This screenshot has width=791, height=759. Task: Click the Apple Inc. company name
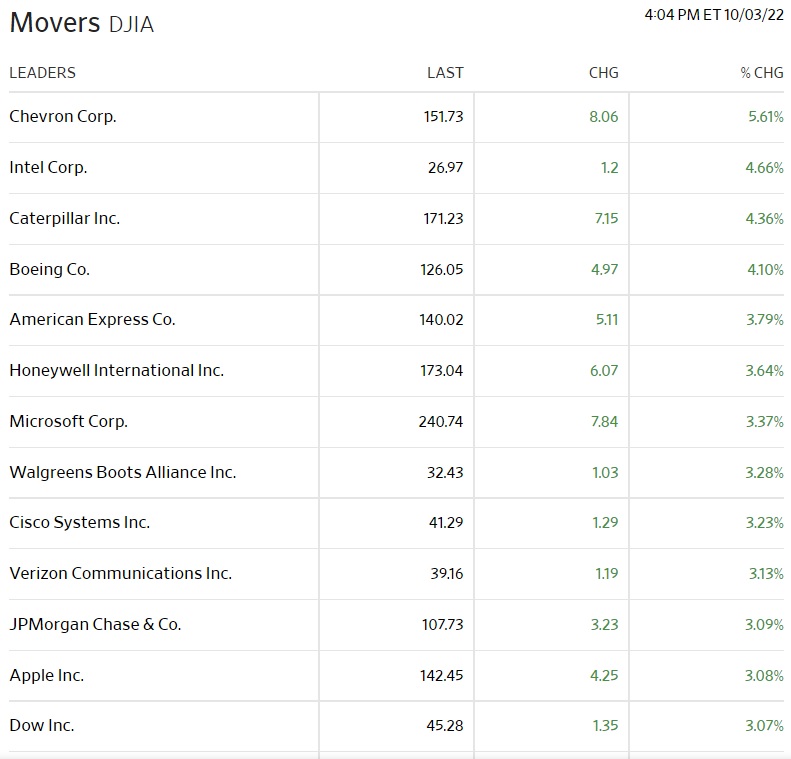click(46, 675)
